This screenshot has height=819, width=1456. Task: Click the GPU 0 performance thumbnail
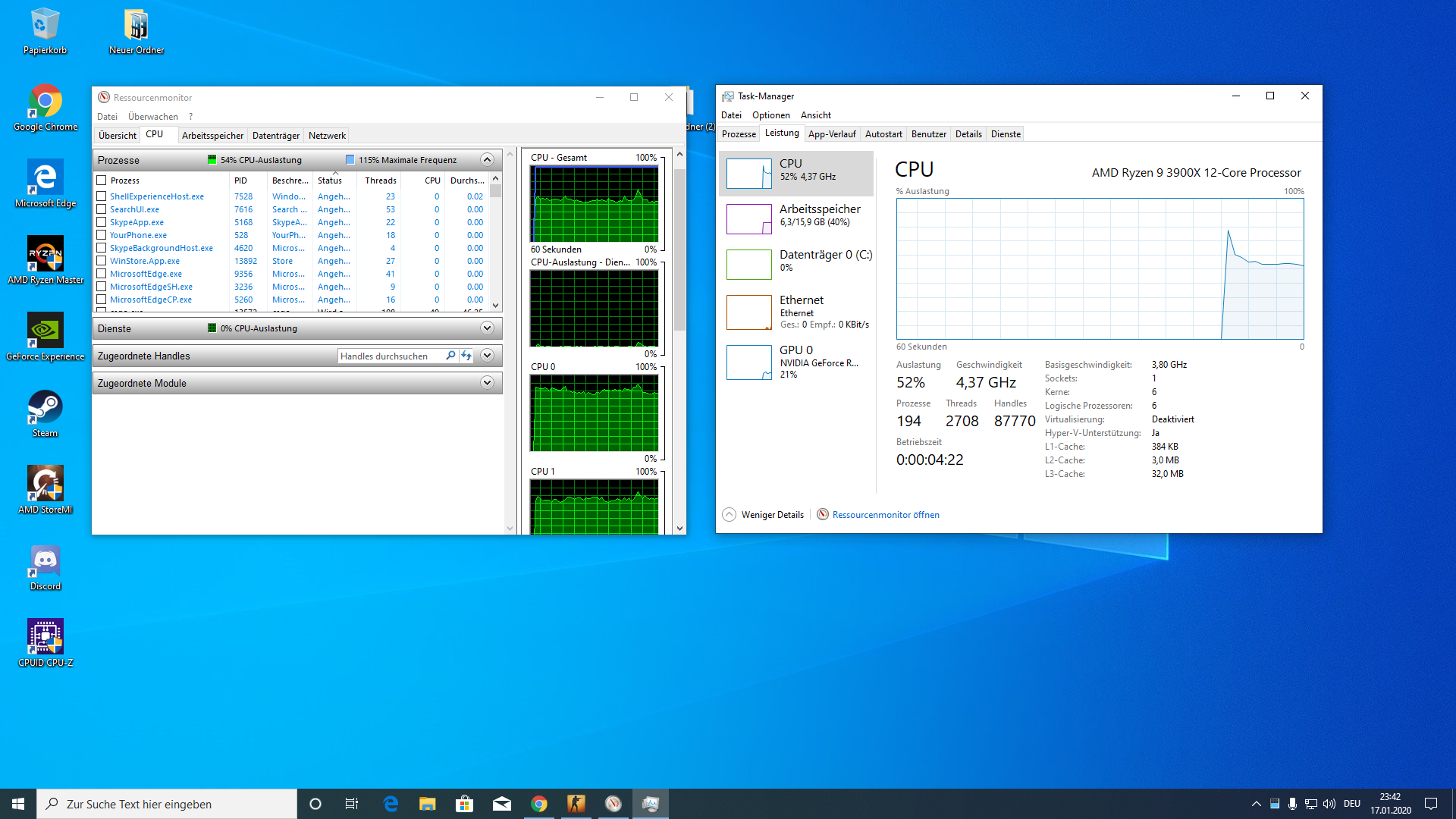[x=748, y=362]
